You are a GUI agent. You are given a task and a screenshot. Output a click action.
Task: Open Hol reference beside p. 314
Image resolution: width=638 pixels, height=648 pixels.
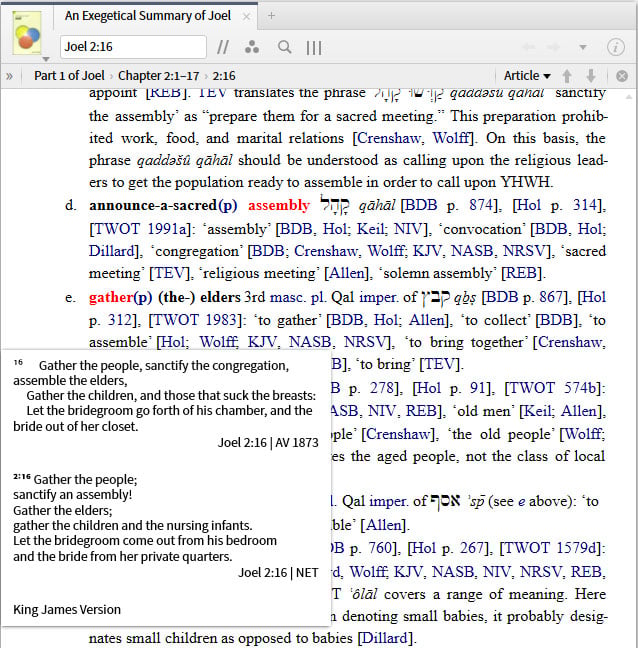click(528, 205)
